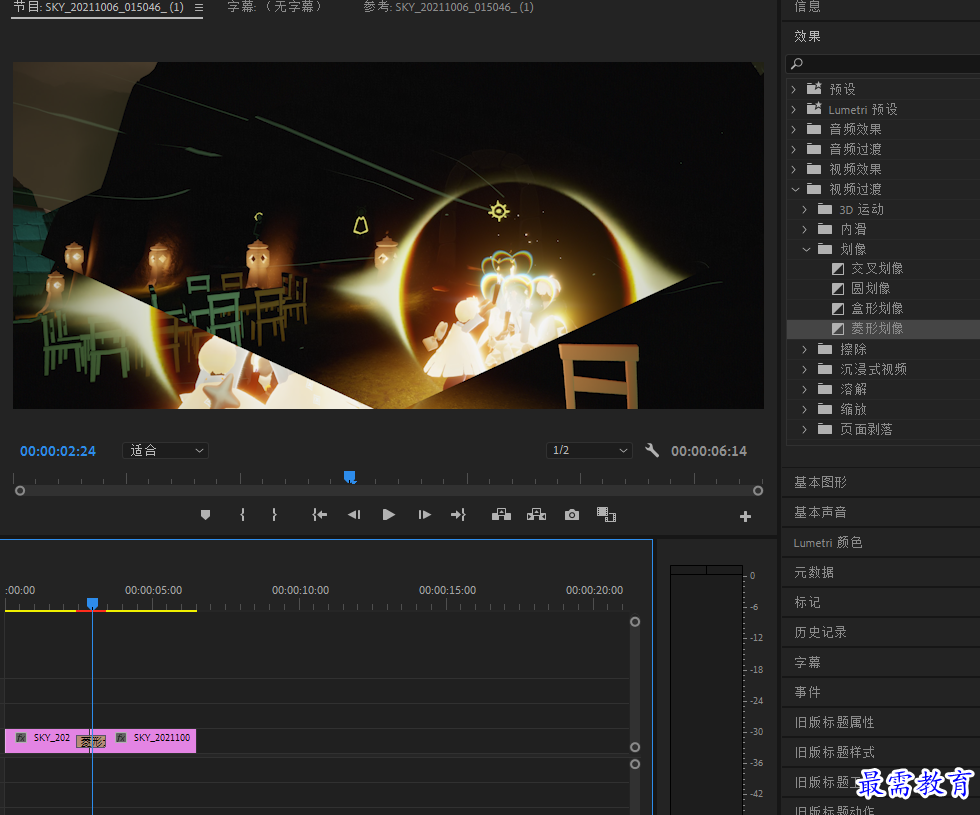The height and width of the screenshot is (815, 980).
Task: Open the 事件 panel
Action: tap(807, 692)
